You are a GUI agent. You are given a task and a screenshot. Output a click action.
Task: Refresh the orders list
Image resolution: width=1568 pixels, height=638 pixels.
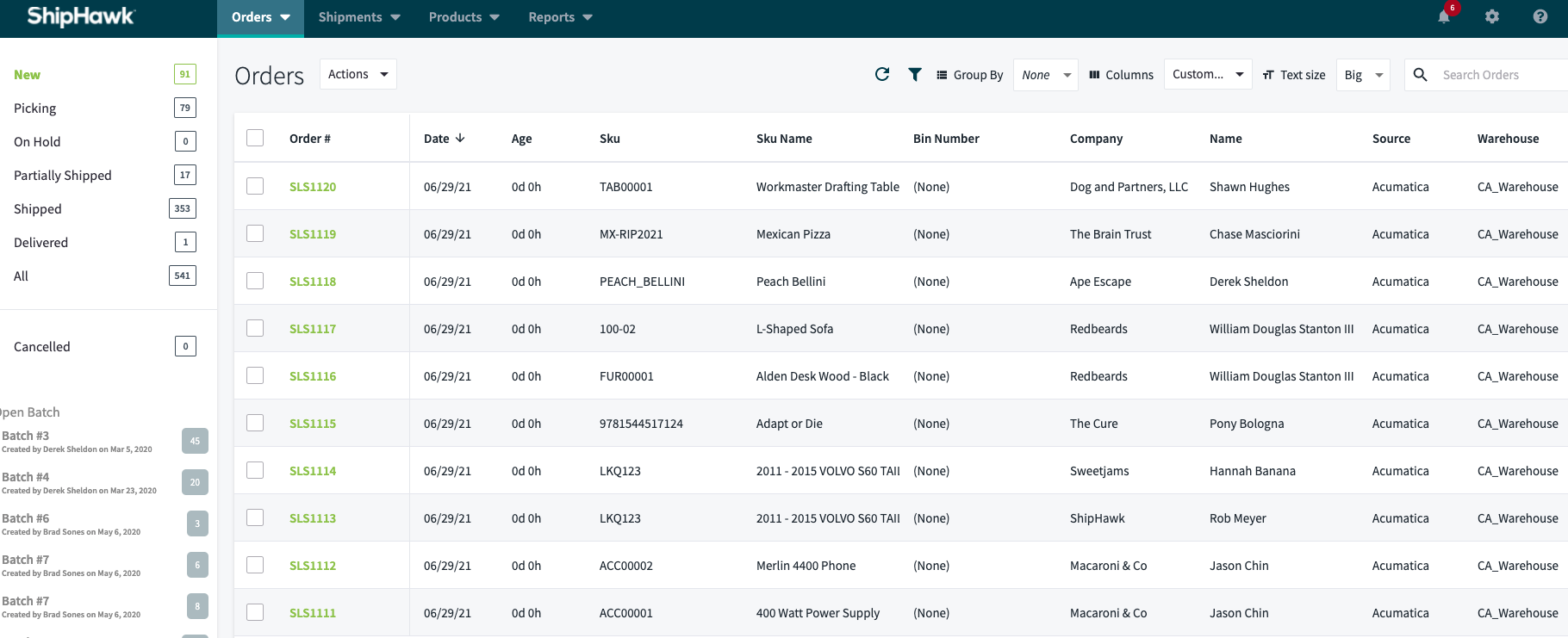pos(882,74)
